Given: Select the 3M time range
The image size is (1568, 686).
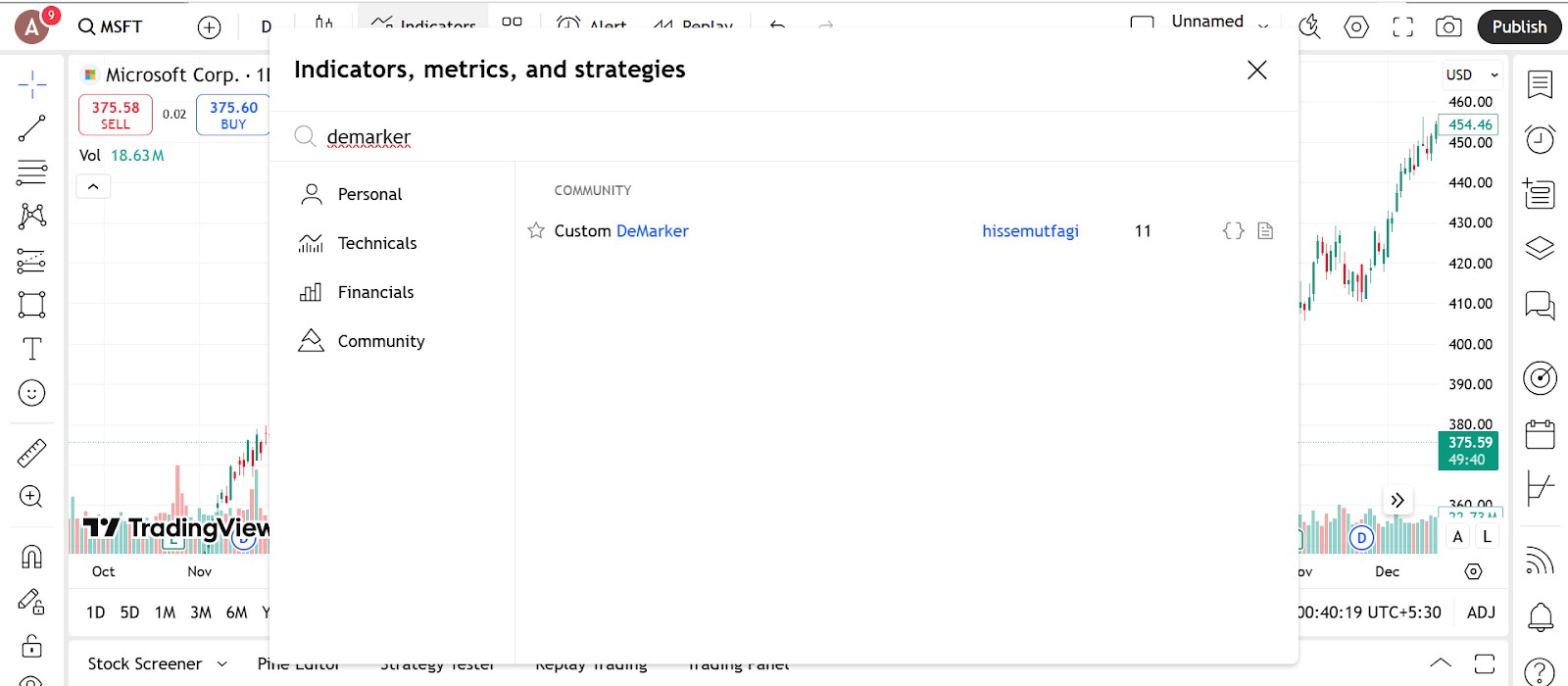Looking at the screenshot, I should (201, 612).
